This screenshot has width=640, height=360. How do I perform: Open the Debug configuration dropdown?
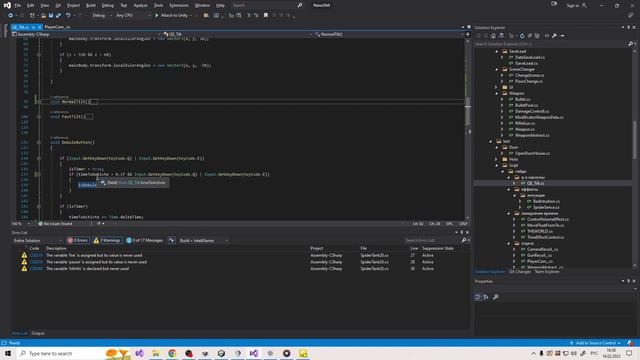(102, 15)
